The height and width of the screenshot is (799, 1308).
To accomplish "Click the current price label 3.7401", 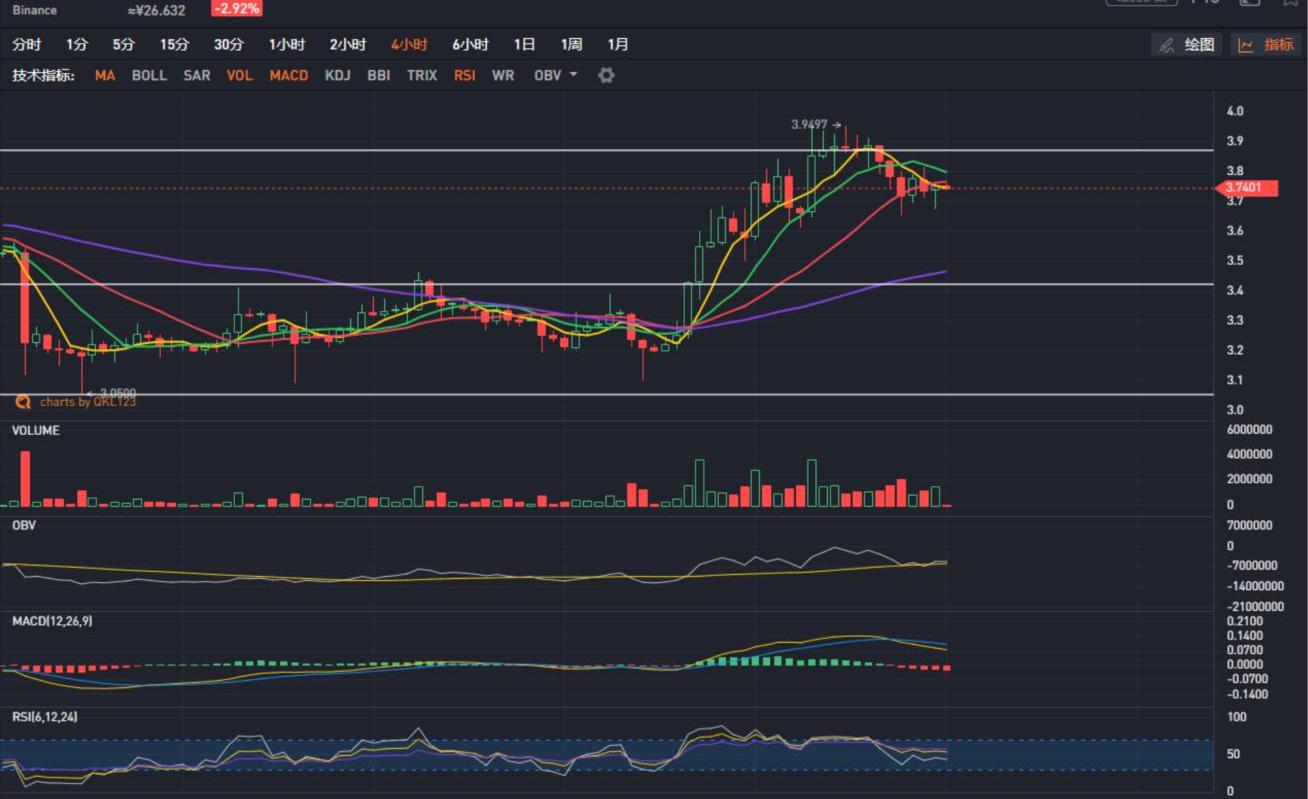I will pyautogui.click(x=1249, y=188).
